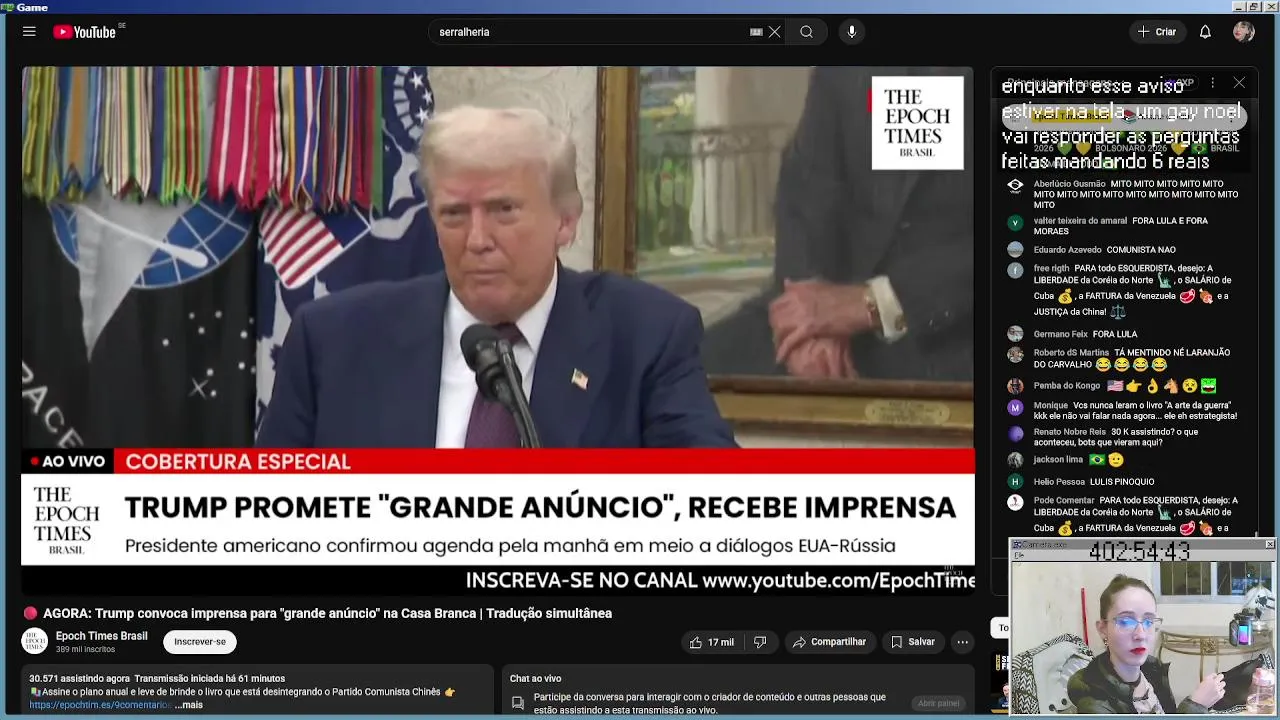Open the YouTube hamburger guide menu
The width and height of the screenshot is (1280, 720).
(x=29, y=32)
